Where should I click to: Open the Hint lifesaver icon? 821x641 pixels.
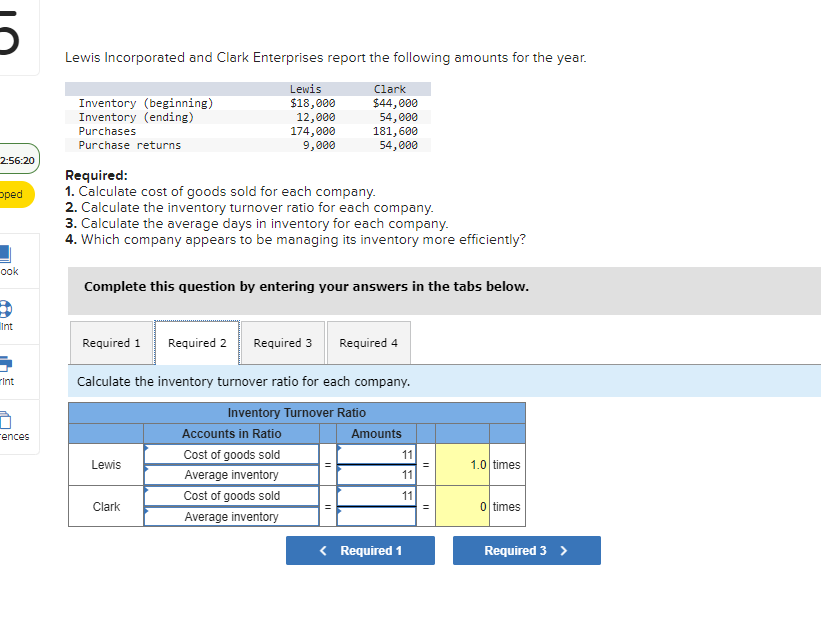click(5, 309)
